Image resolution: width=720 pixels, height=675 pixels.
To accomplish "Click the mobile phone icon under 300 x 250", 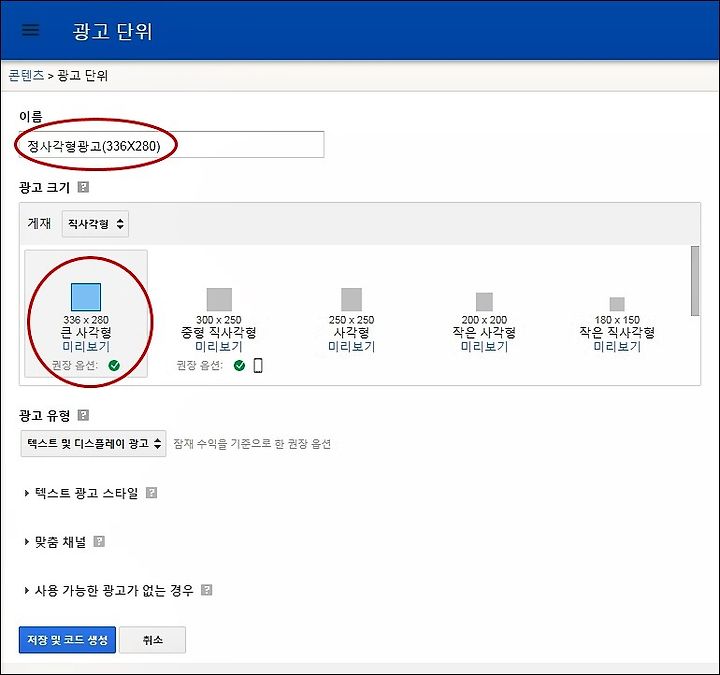I will [x=258, y=366].
